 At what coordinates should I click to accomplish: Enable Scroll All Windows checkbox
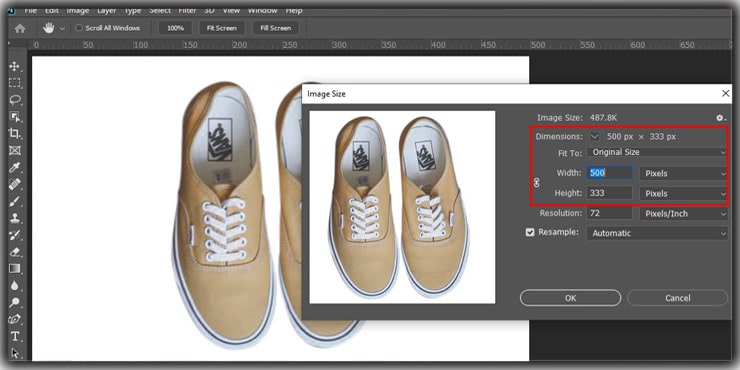[x=79, y=28]
